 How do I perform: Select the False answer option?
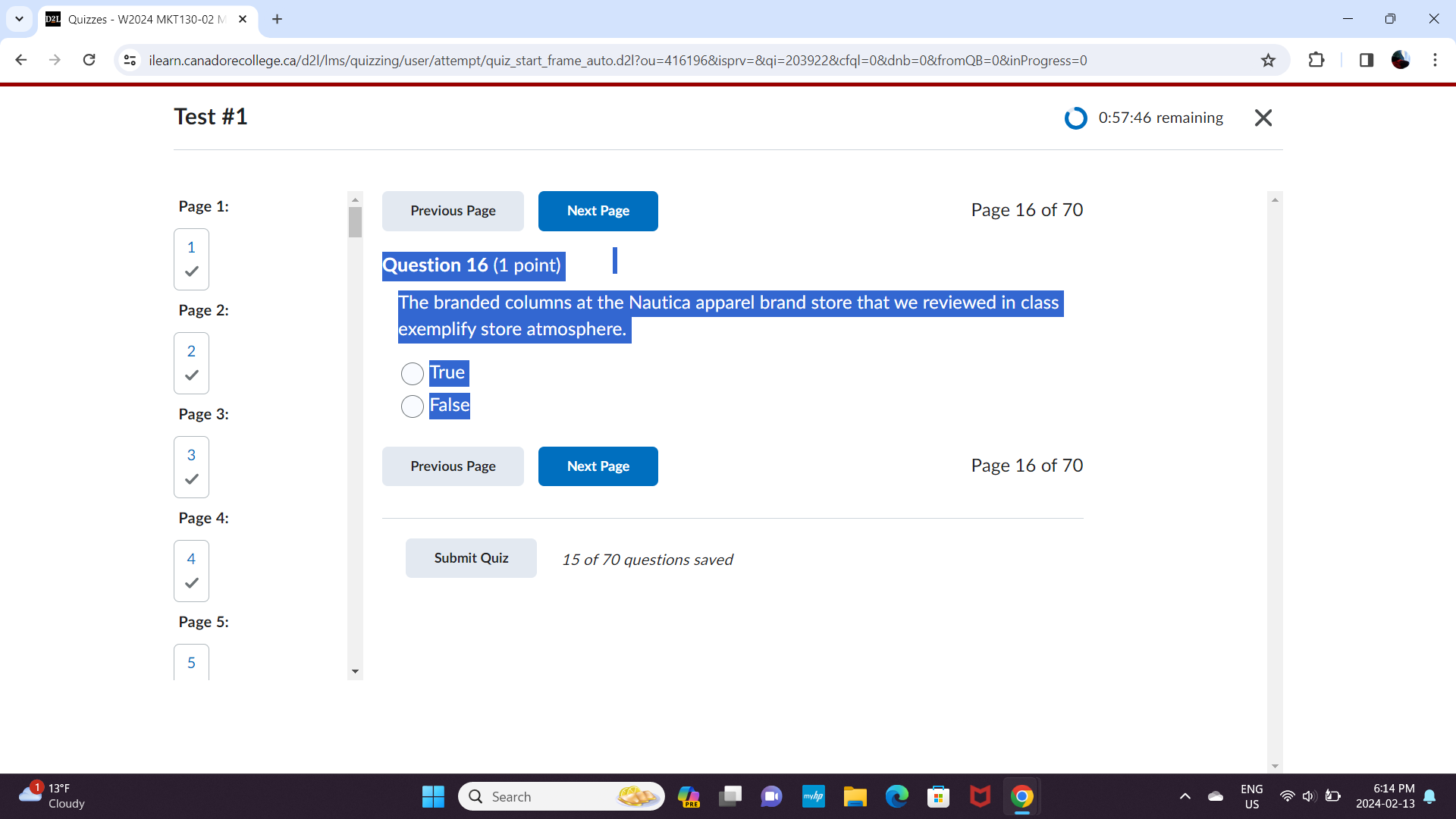coord(412,406)
